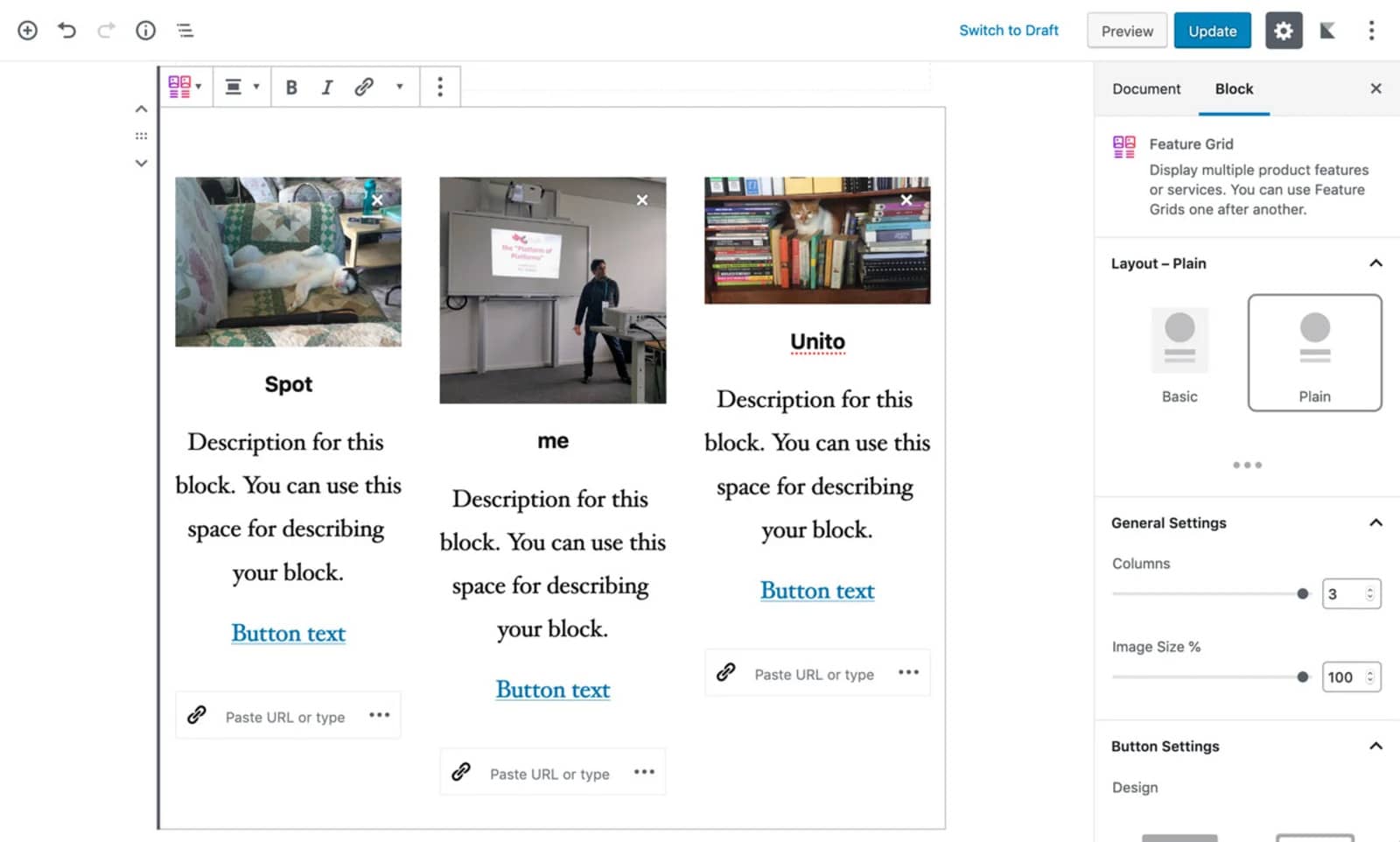
Task: Open the content structure info icon
Action: 145,31
